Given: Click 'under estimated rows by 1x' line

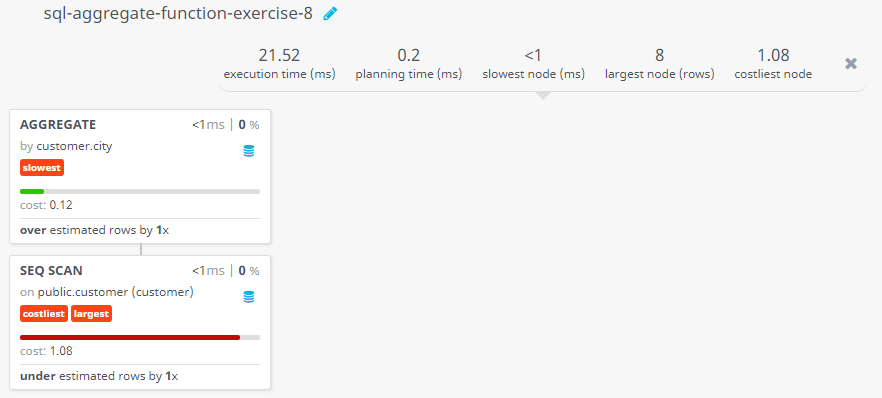Looking at the screenshot, I should click(99, 376).
